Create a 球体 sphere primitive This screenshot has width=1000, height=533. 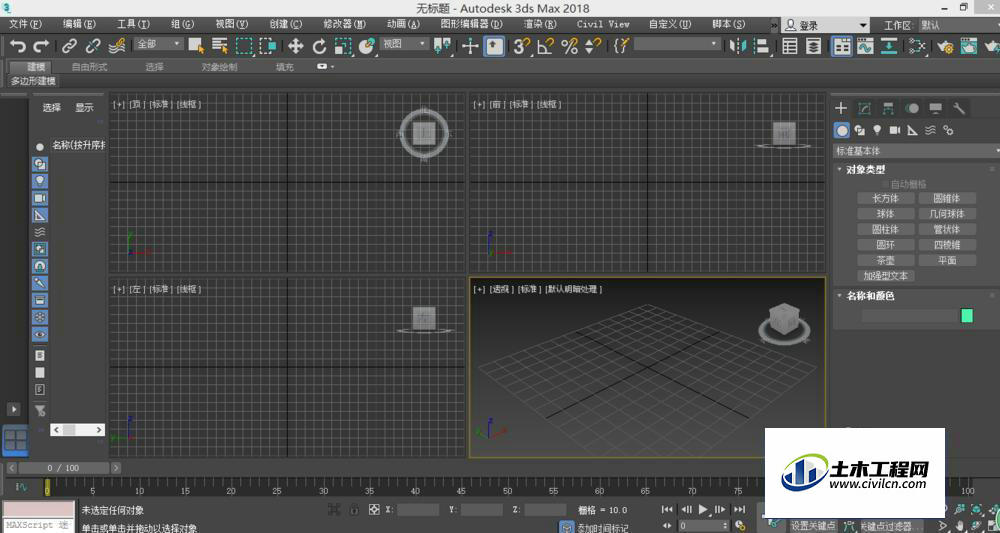click(885, 214)
